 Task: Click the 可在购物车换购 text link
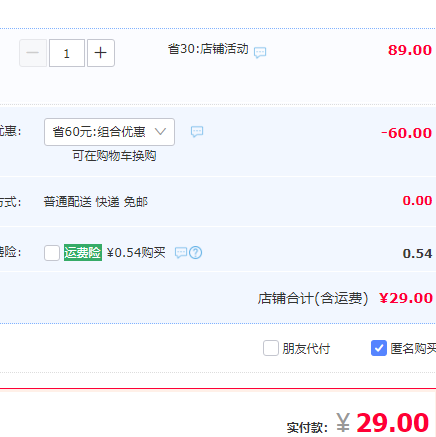coord(114,156)
